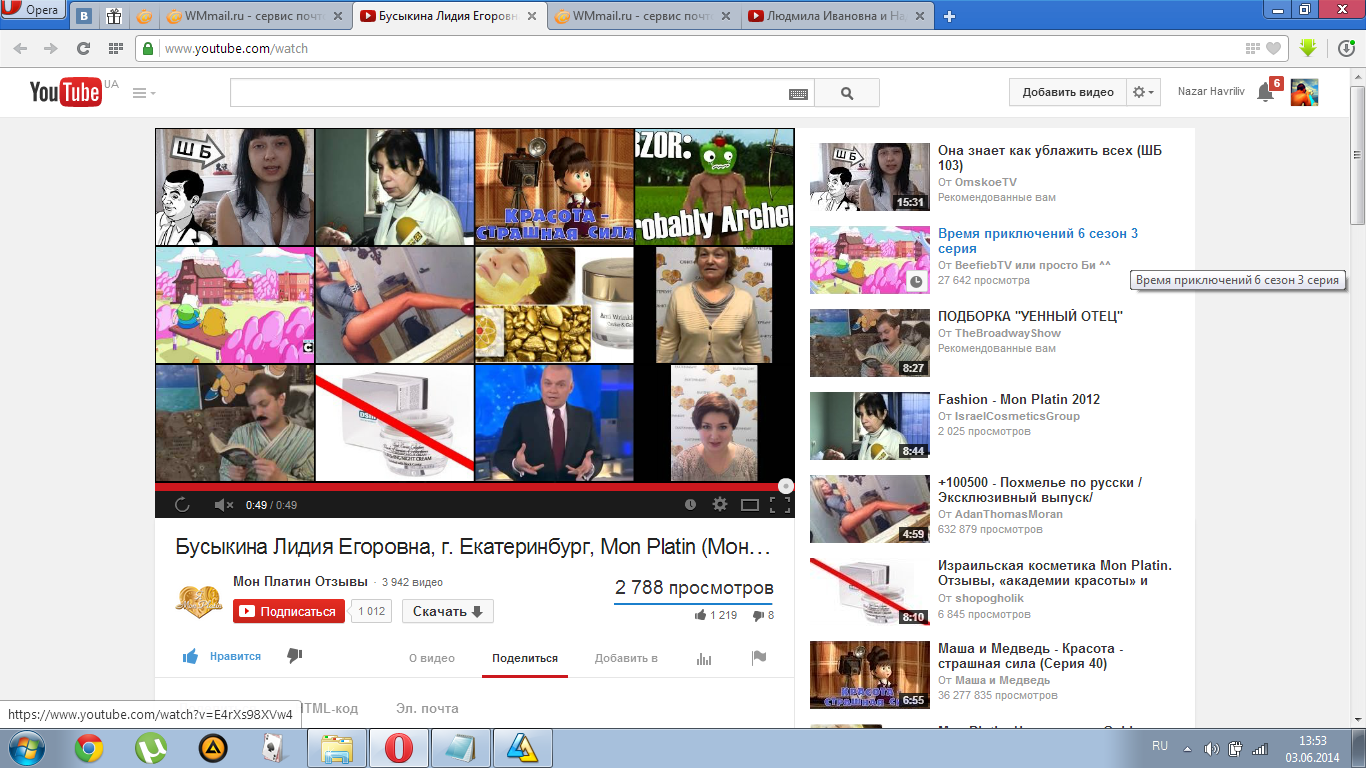Screen dimensions: 1366x768
Task: Open the Kiselev news anchor end-screen thumbnail
Action: (554, 423)
